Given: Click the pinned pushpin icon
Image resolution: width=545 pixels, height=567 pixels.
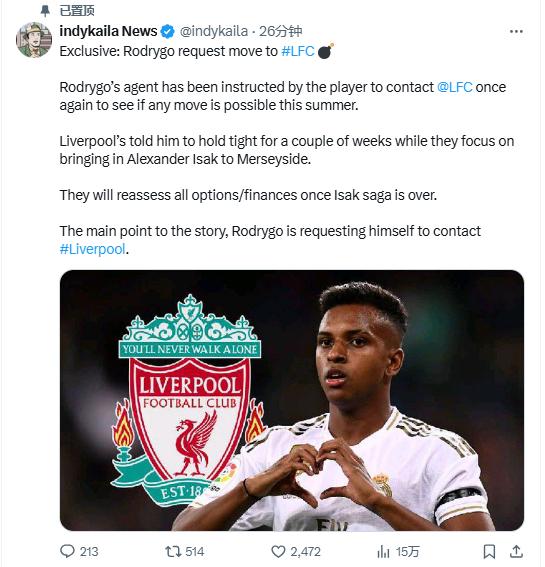Looking at the screenshot, I should (x=45, y=10).
